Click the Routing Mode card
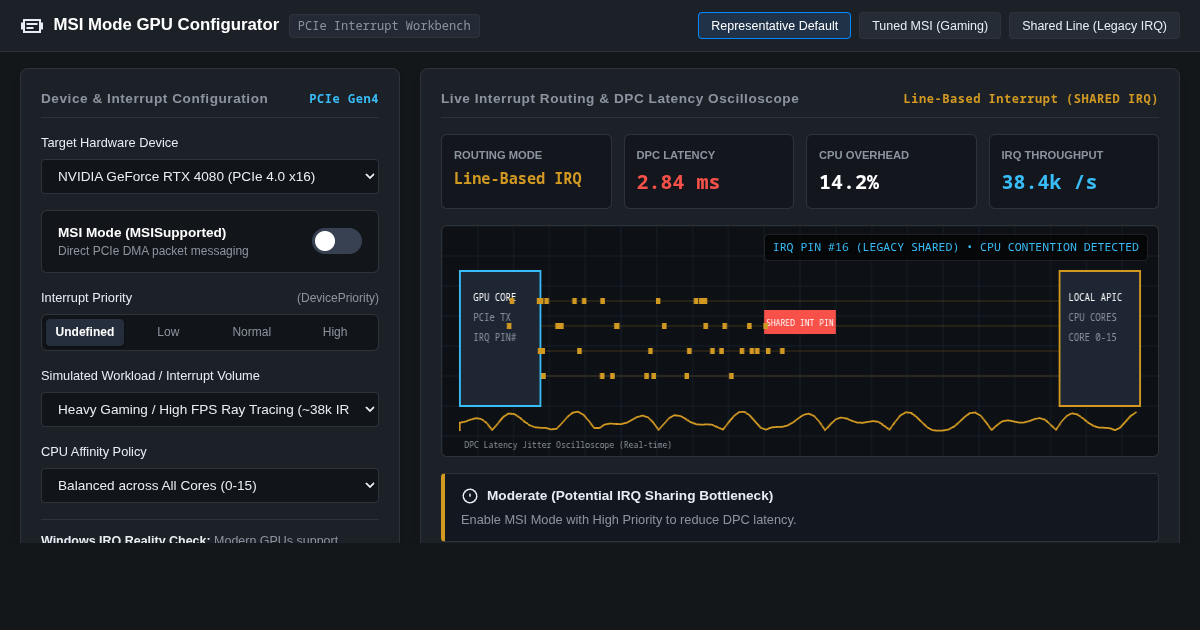1200x630 pixels. click(x=526, y=172)
